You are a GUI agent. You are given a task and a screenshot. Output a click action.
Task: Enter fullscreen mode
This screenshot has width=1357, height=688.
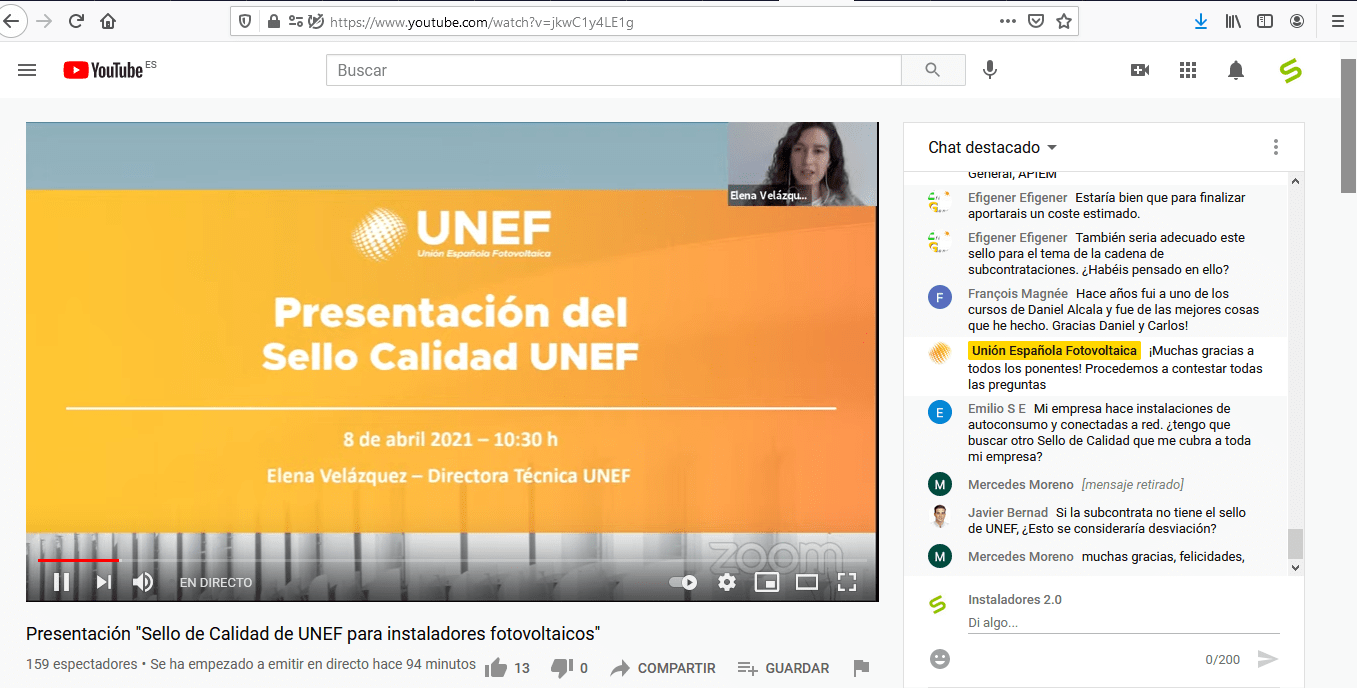847,581
